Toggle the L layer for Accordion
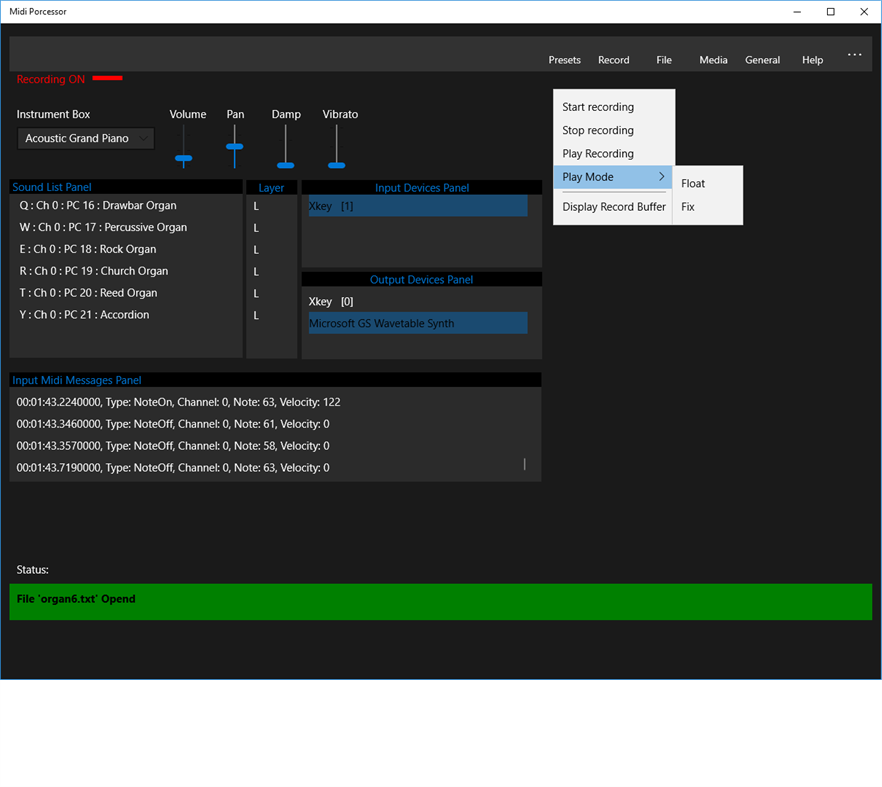This screenshot has width=882, height=787. (x=256, y=315)
